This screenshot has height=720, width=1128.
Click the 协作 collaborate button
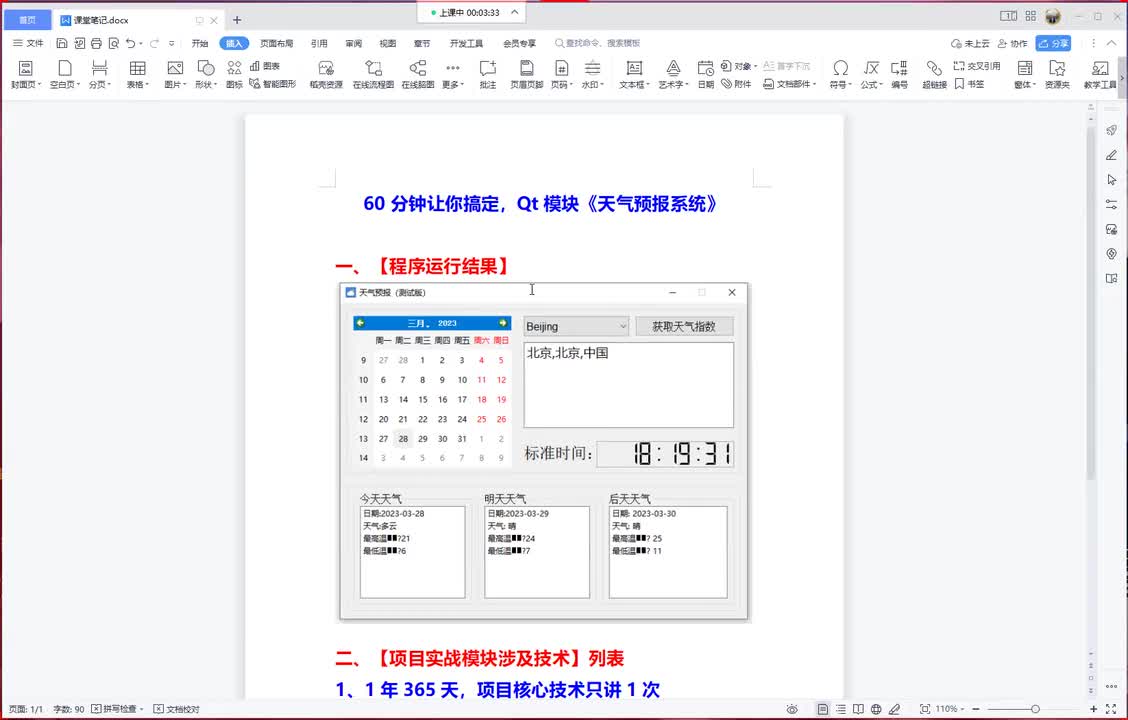tap(1012, 43)
